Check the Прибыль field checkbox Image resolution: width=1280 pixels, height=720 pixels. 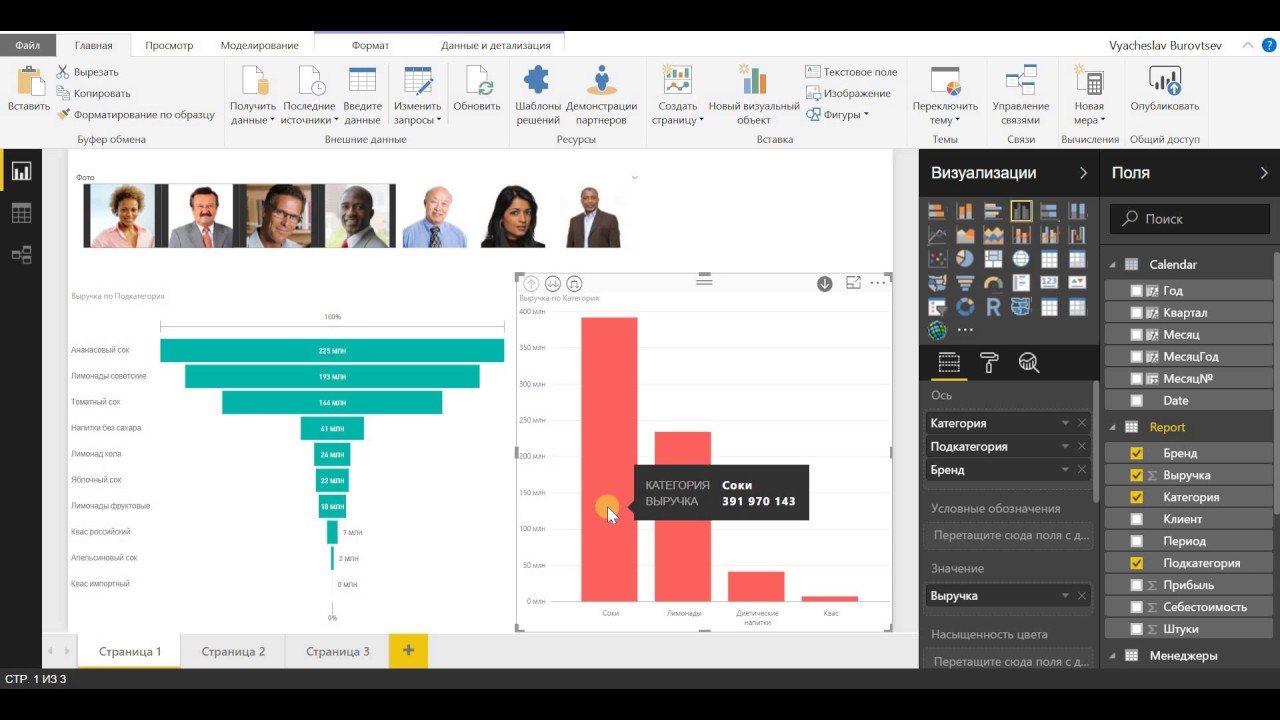tap(1136, 585)
